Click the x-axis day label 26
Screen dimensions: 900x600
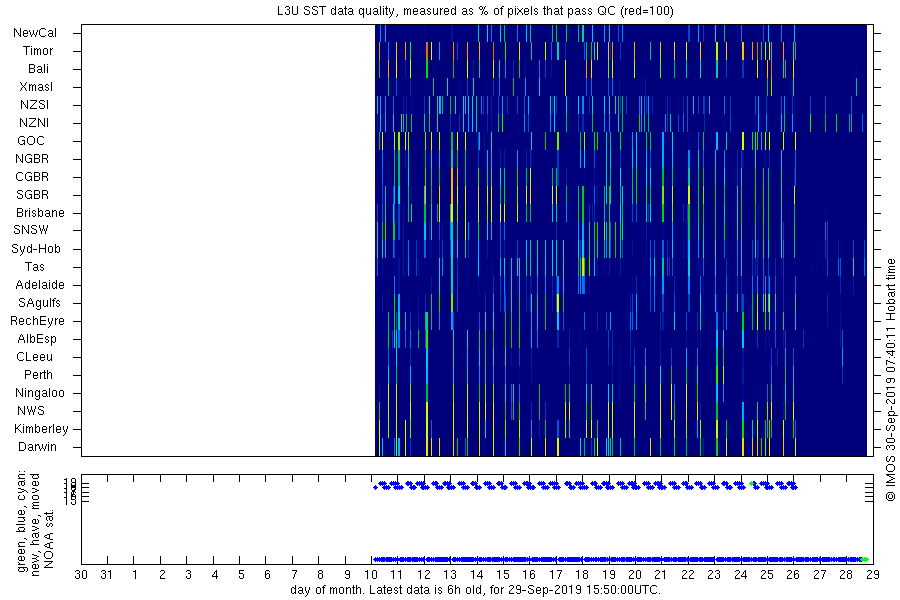tap(793, 575)
